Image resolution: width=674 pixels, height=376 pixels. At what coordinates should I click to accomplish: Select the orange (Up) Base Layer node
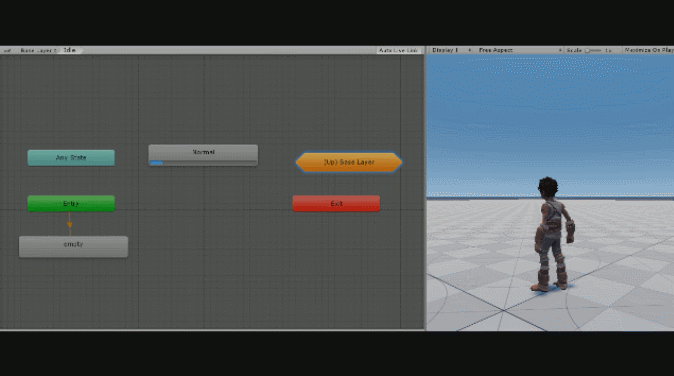[x=349, y=162]
